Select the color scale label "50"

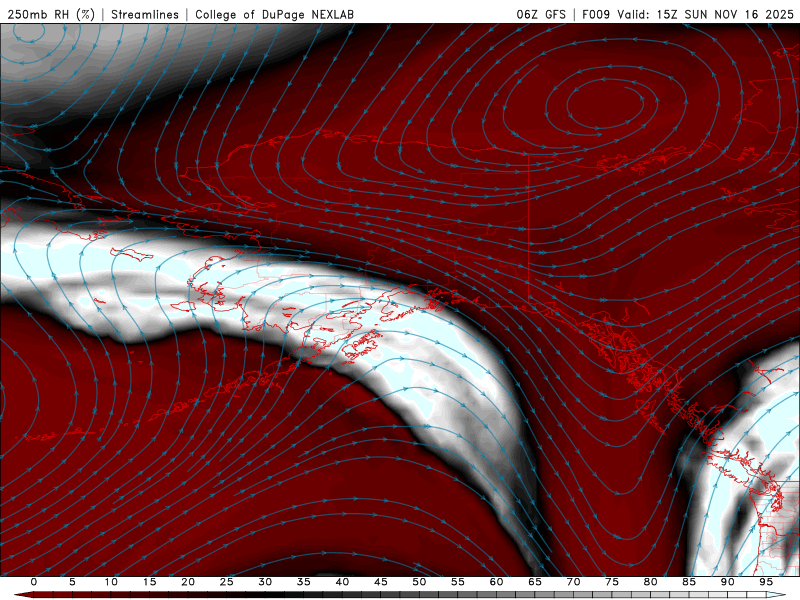(x=419, y=582)
